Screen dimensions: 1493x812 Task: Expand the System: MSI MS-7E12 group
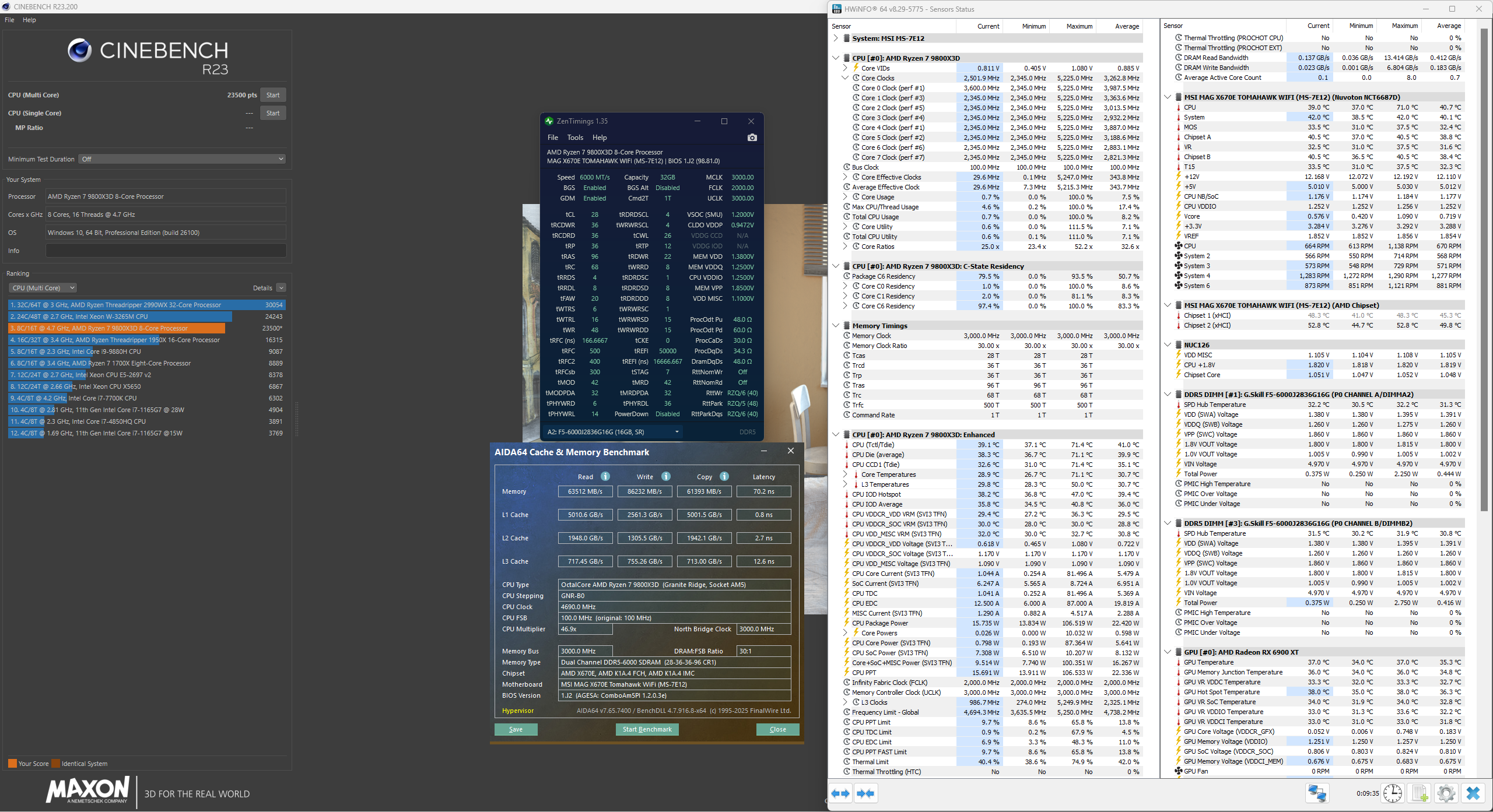836,38
